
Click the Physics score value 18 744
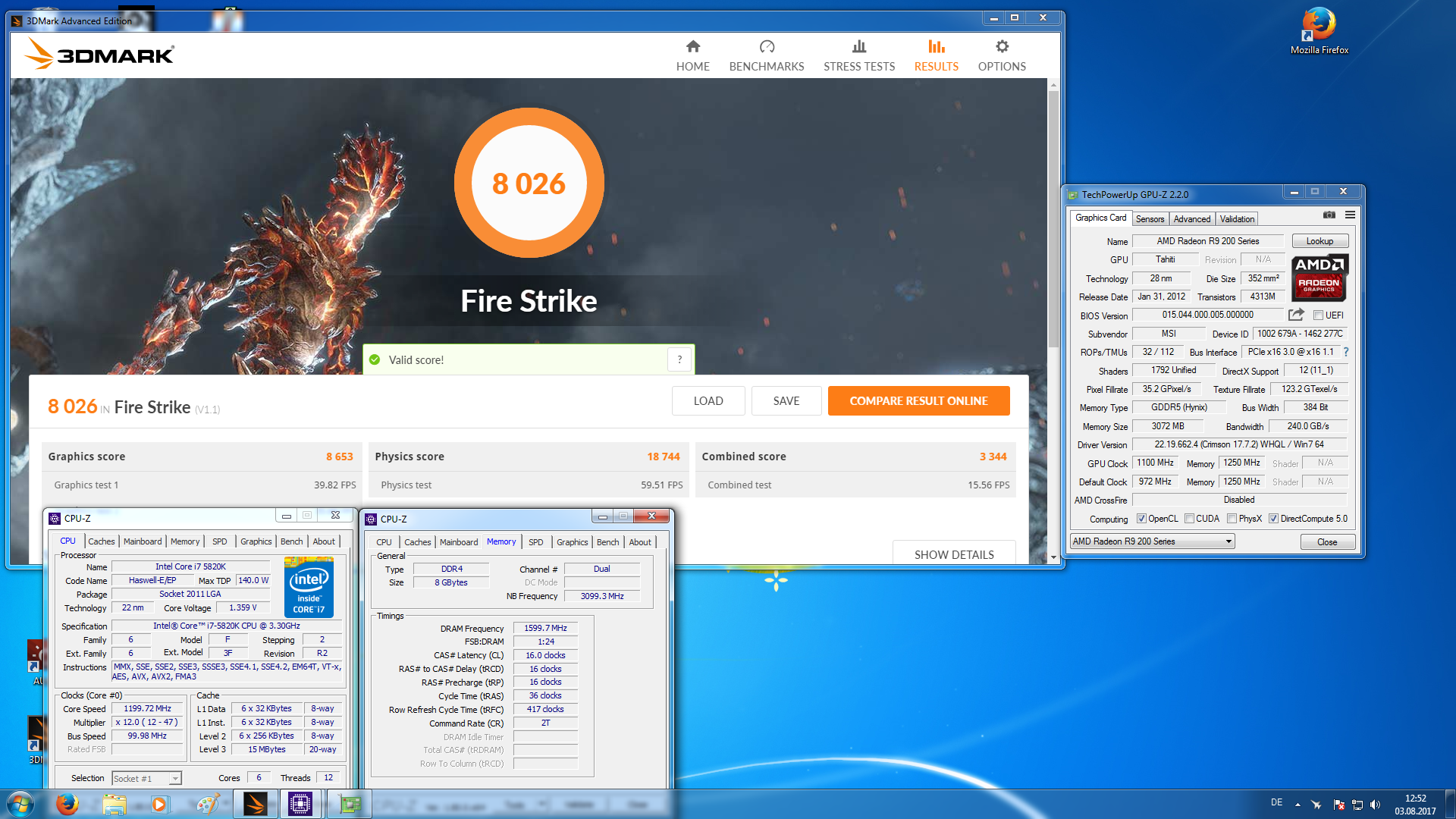click(x=664, y=457)
